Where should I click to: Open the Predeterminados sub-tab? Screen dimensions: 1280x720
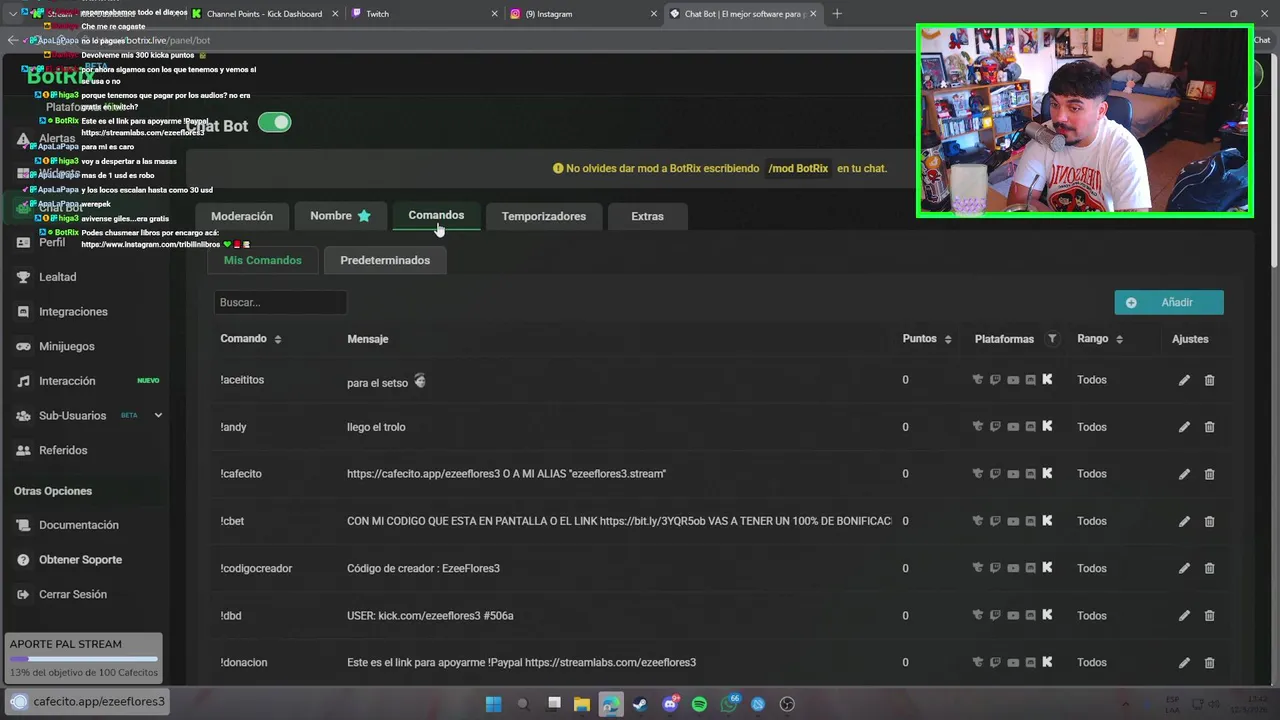point(385,260)
